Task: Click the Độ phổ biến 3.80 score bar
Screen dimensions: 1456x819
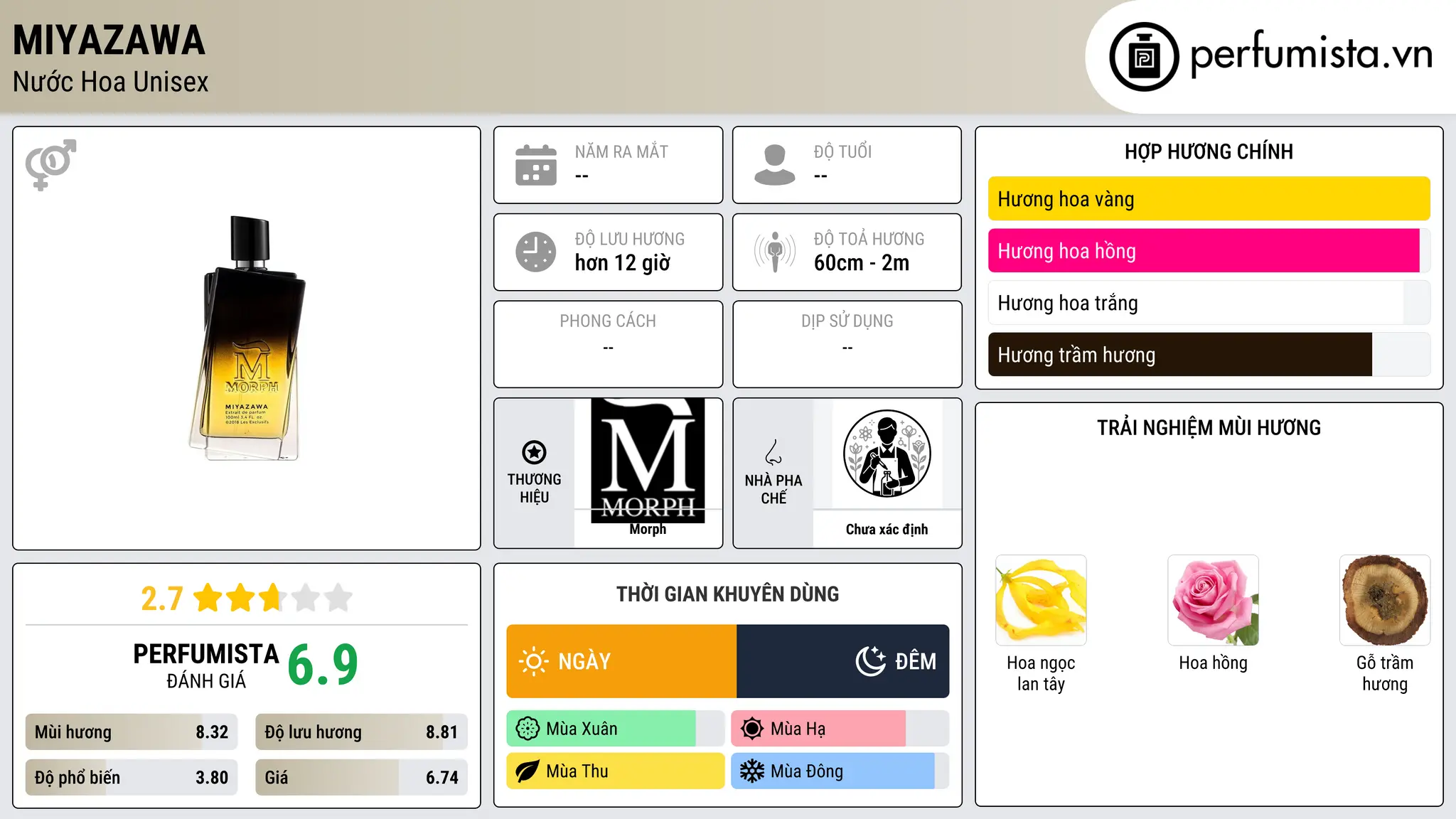Action: pyautogui.click(x=132, y=778)
